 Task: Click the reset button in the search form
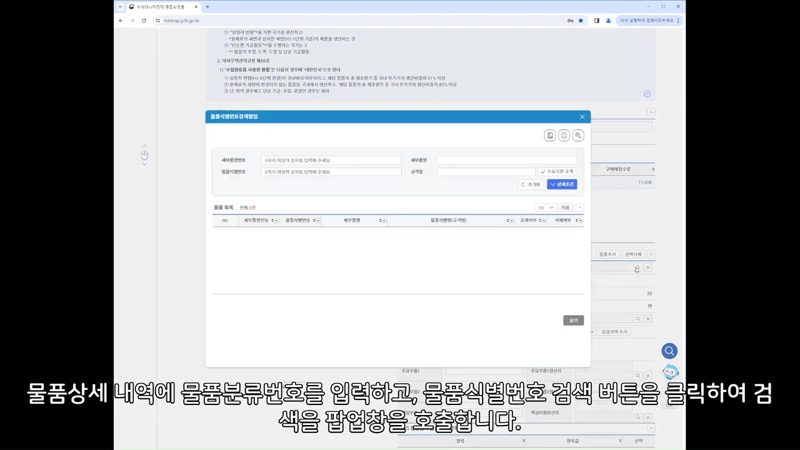[531, 184]
